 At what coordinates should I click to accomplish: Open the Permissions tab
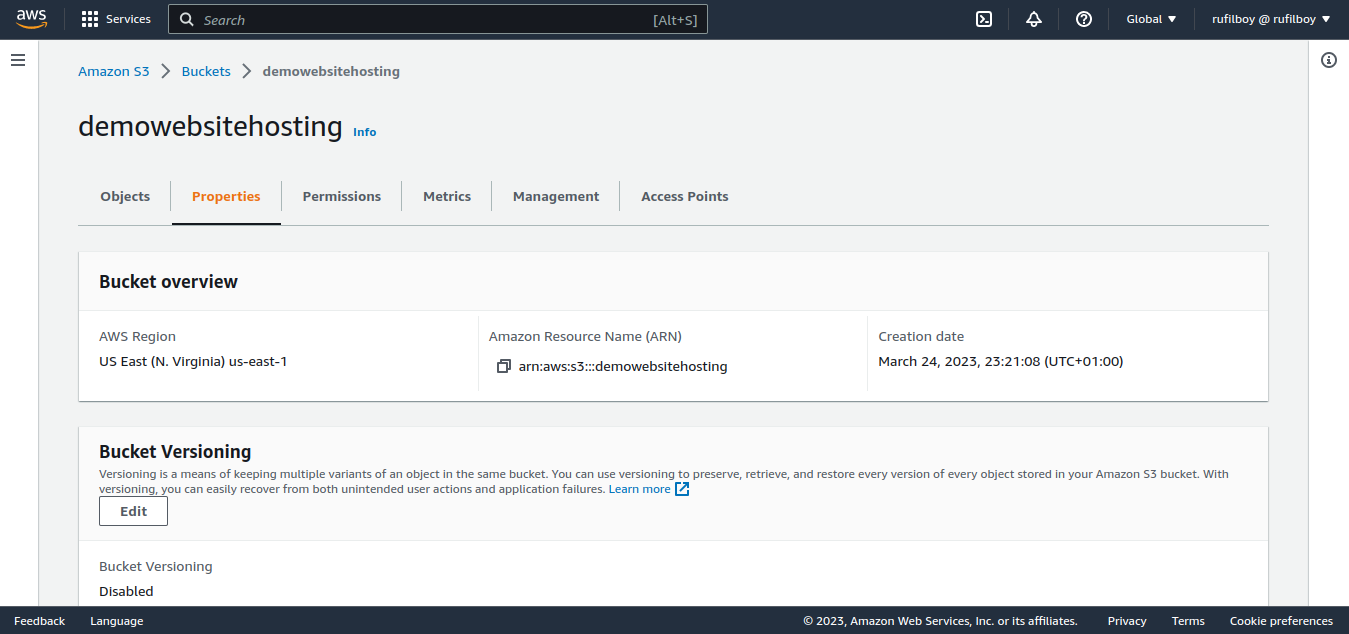point(342,196)
